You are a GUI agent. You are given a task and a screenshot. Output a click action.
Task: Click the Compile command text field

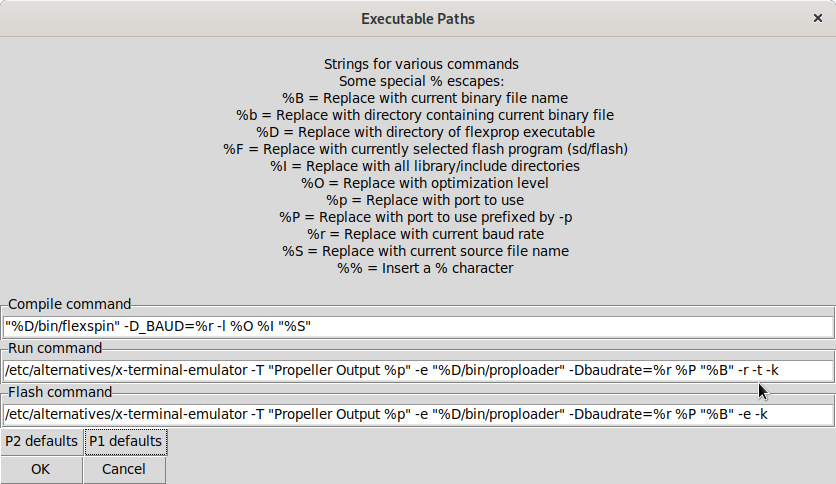coord(418,327)
